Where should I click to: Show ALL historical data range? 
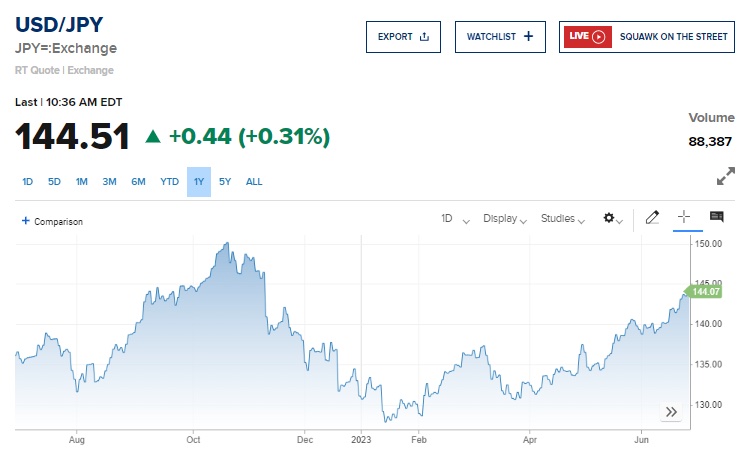(x=254, y=182)
